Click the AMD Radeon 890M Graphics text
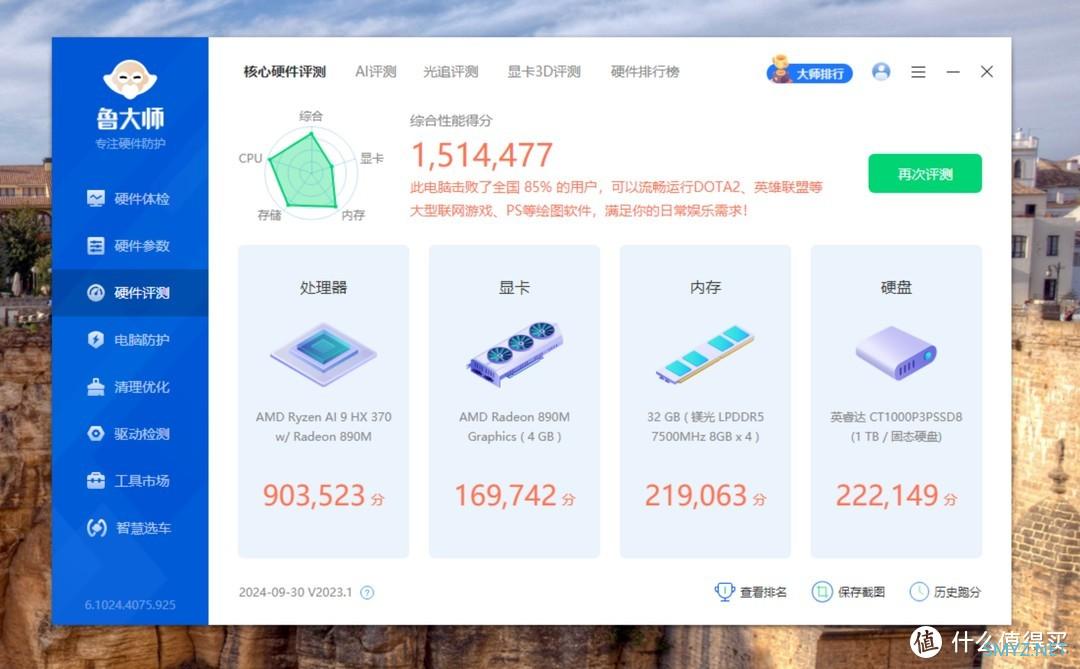 tap(515, 426)
